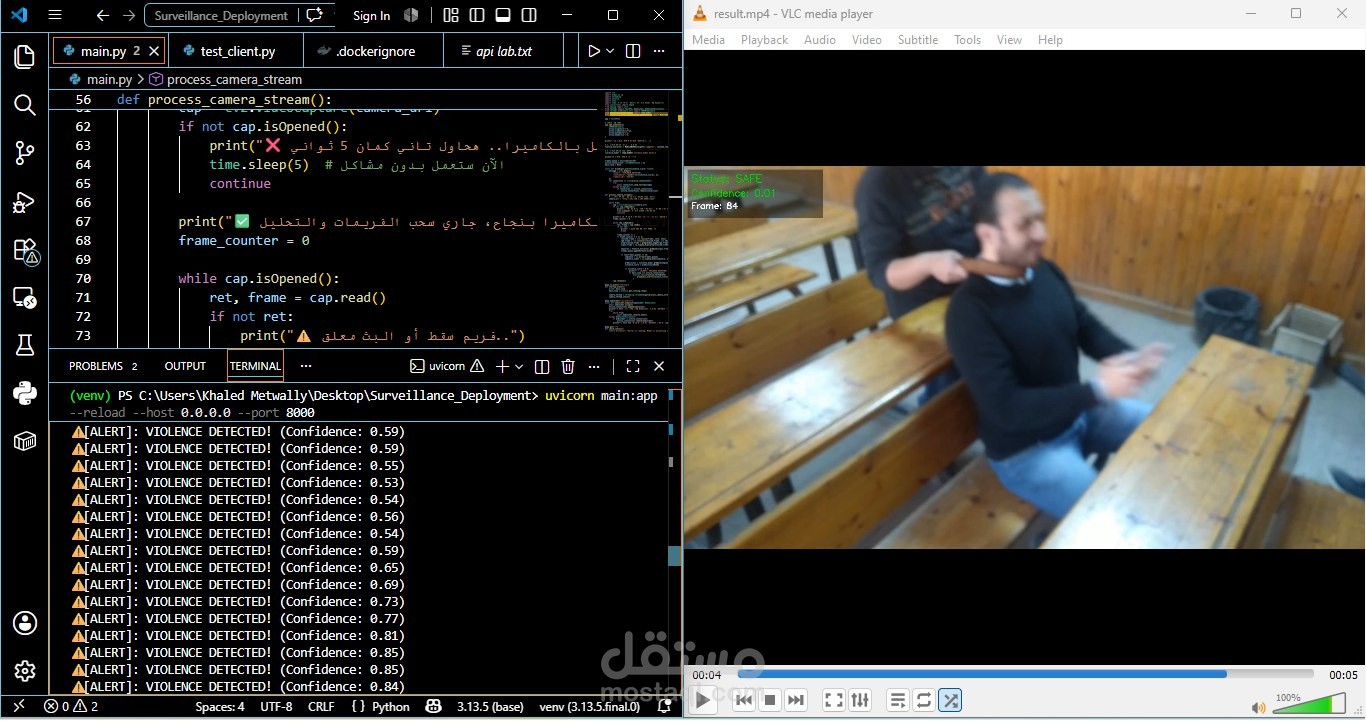
Task: Open the Containers cube view in activity bar
Action: 25,441
